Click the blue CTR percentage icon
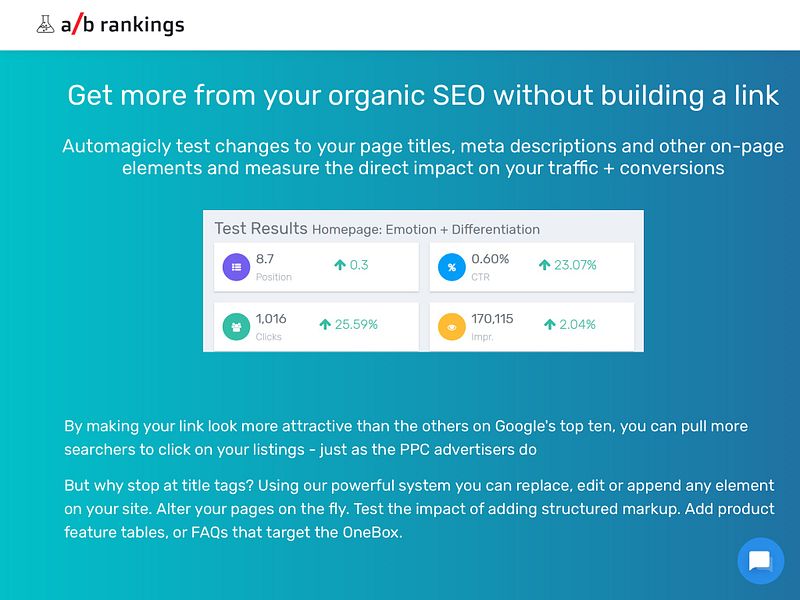Image resolution: width=800 pixels, height=600 pixels. pyautogui.click(x=453, y=265)
